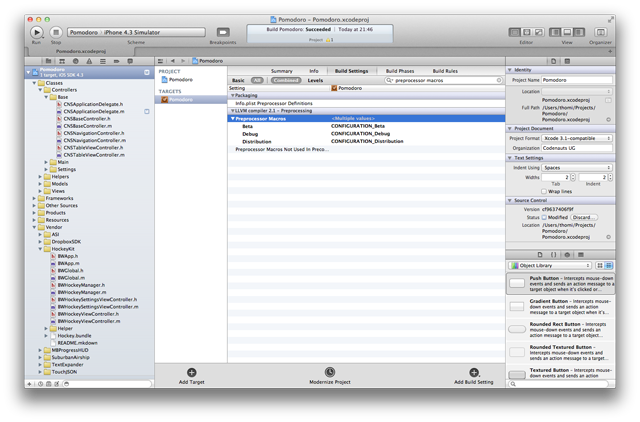Adjust the Tab width stepper
The image size is (640, 422).
(x=573, y=178)
